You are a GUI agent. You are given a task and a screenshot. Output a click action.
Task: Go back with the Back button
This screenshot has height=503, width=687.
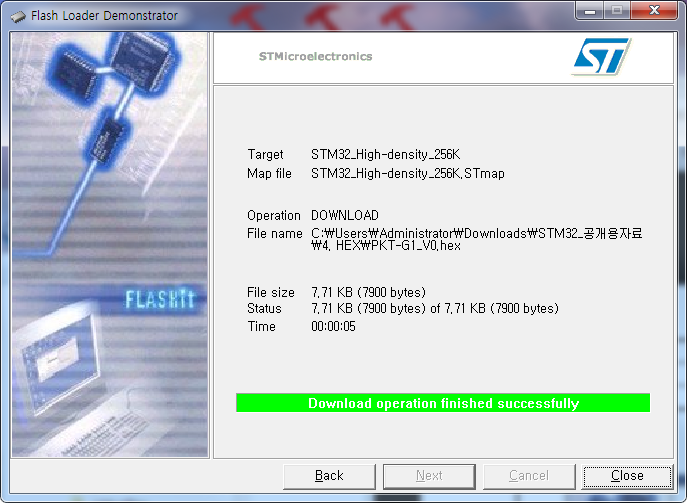coord(329,476)
